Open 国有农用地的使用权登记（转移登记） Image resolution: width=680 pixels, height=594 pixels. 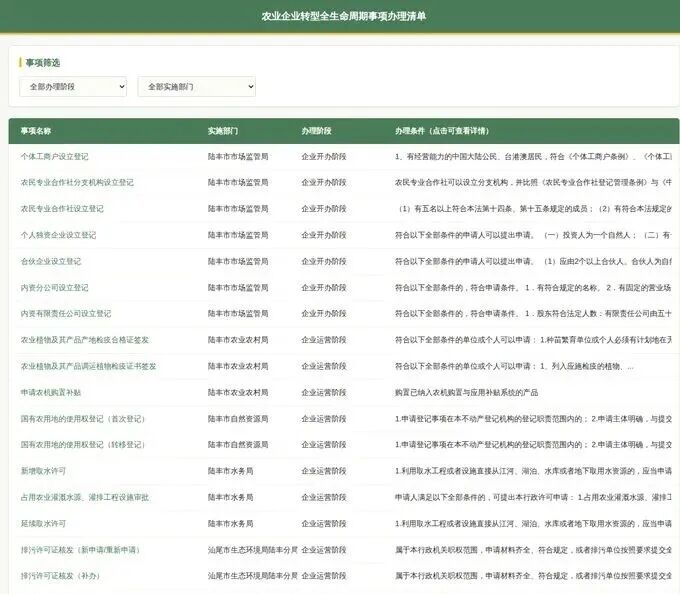[x=82, y=445]
